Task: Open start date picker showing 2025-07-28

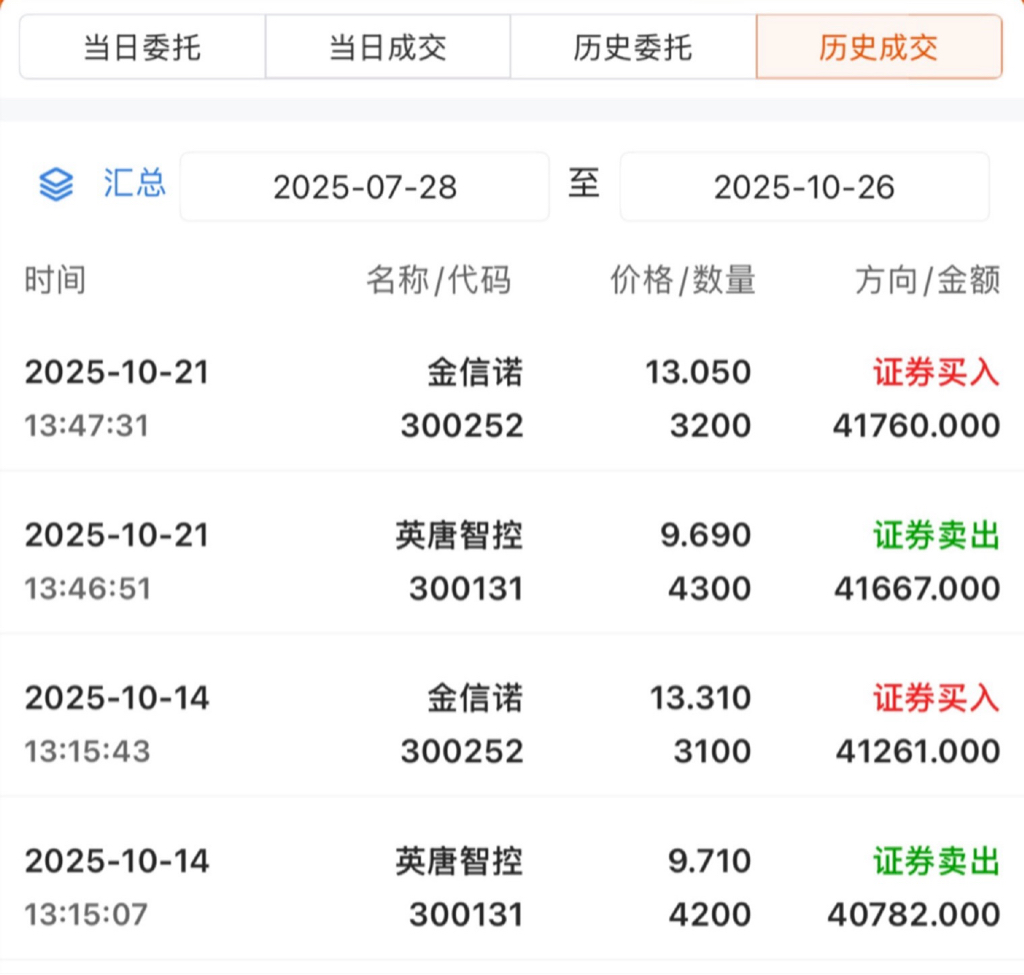Action: click(x=365, y=187)
